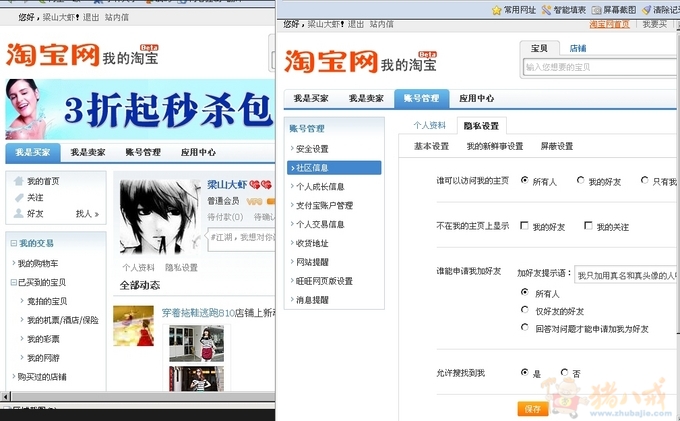Switch search to 店铺 tab
Viewport: 680px width, 421px height.
click(577, 48)
